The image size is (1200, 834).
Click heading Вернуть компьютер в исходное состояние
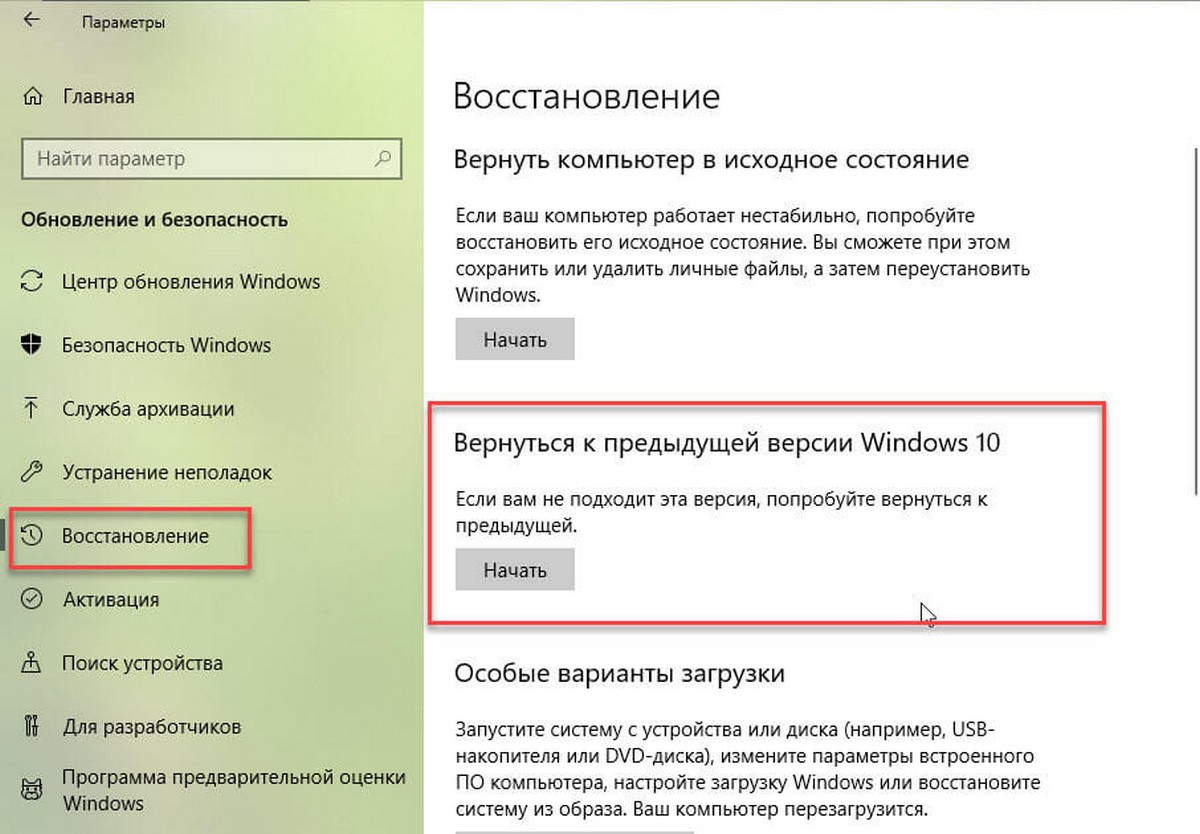(712, 160)
